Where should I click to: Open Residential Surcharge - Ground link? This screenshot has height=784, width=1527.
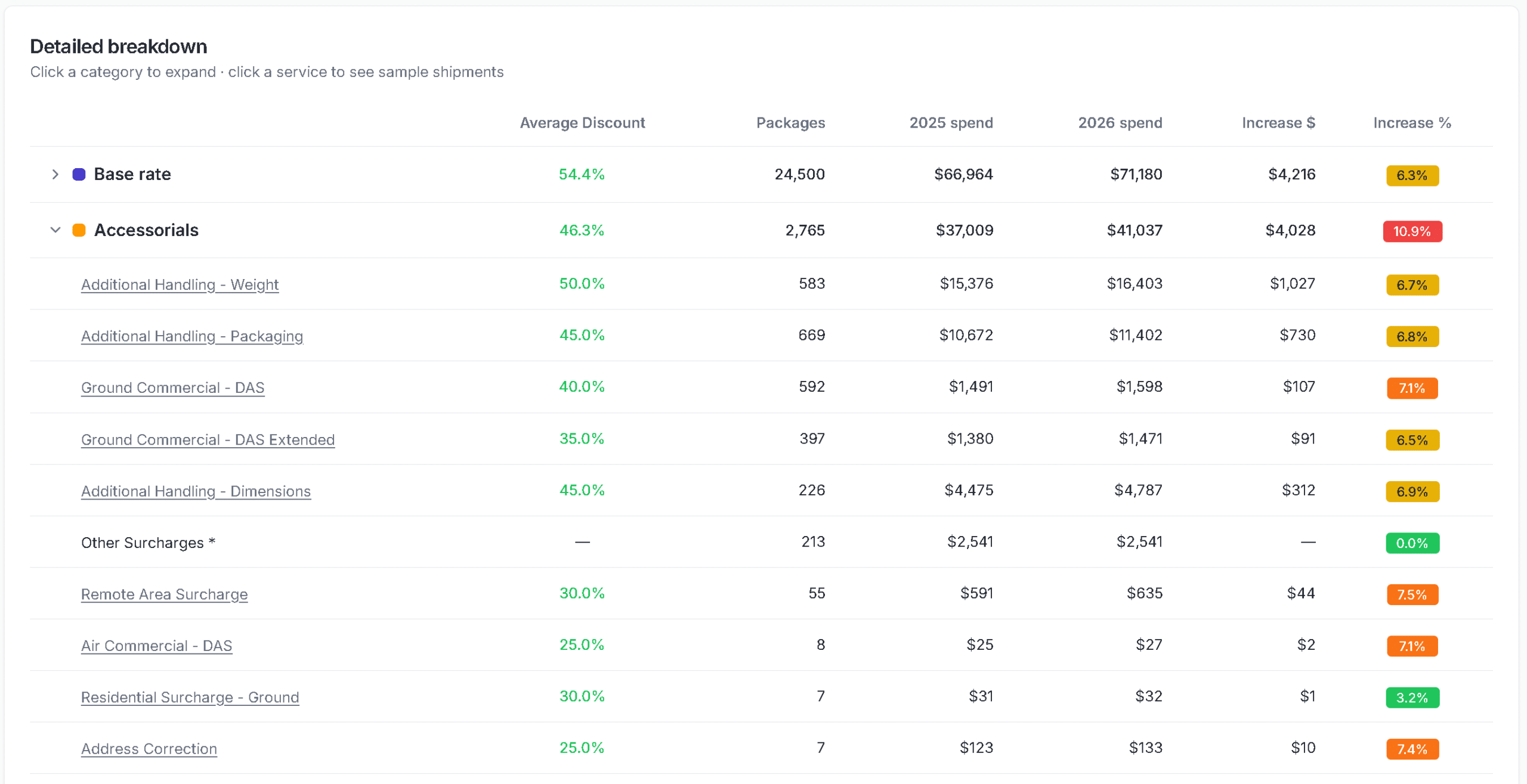coord(190,698)
